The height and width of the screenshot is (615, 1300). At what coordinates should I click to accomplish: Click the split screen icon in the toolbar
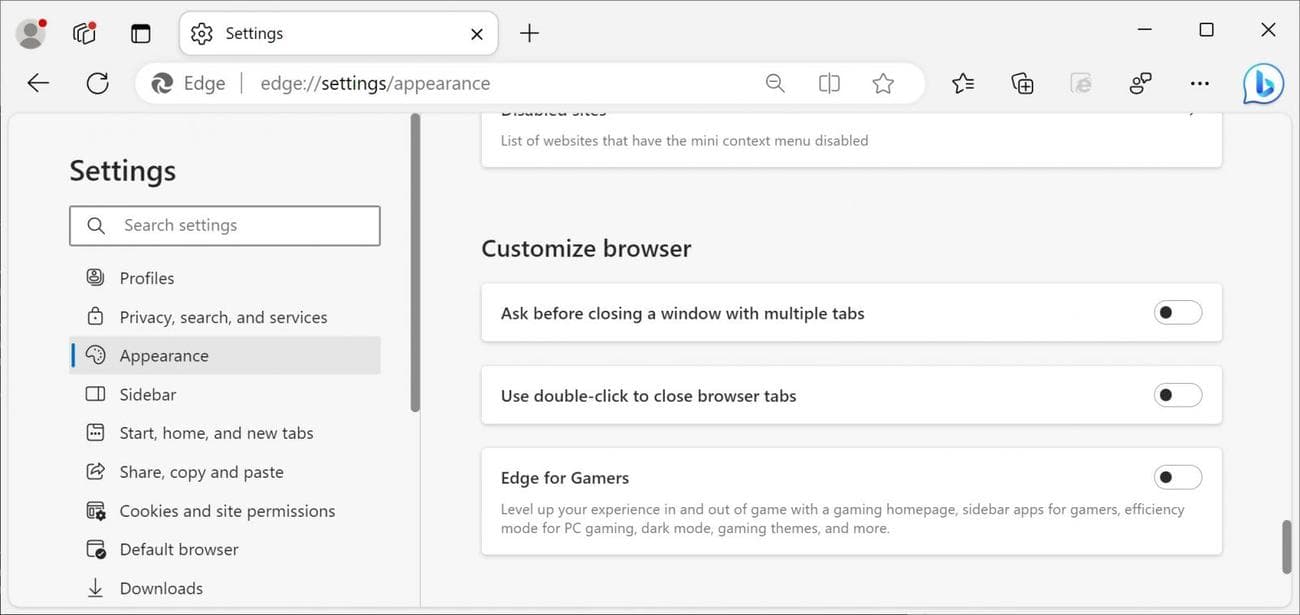pyautogui.click(x=829, y=83)
